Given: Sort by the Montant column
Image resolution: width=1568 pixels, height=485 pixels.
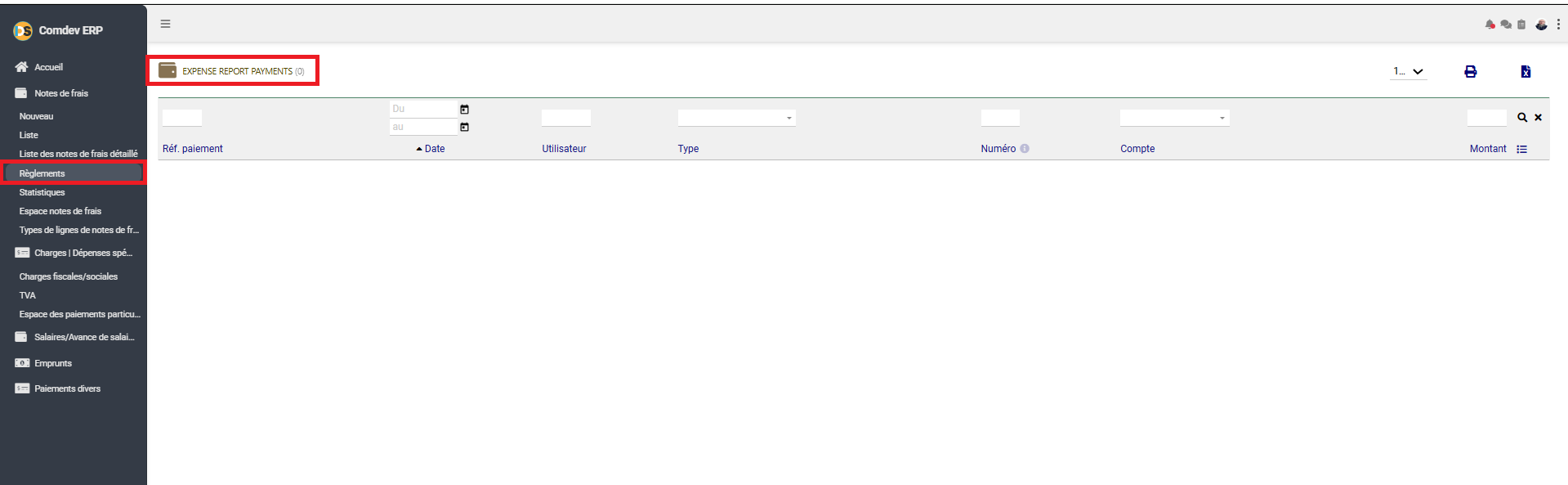Looking at the screenshot, I should point(1488,149).
